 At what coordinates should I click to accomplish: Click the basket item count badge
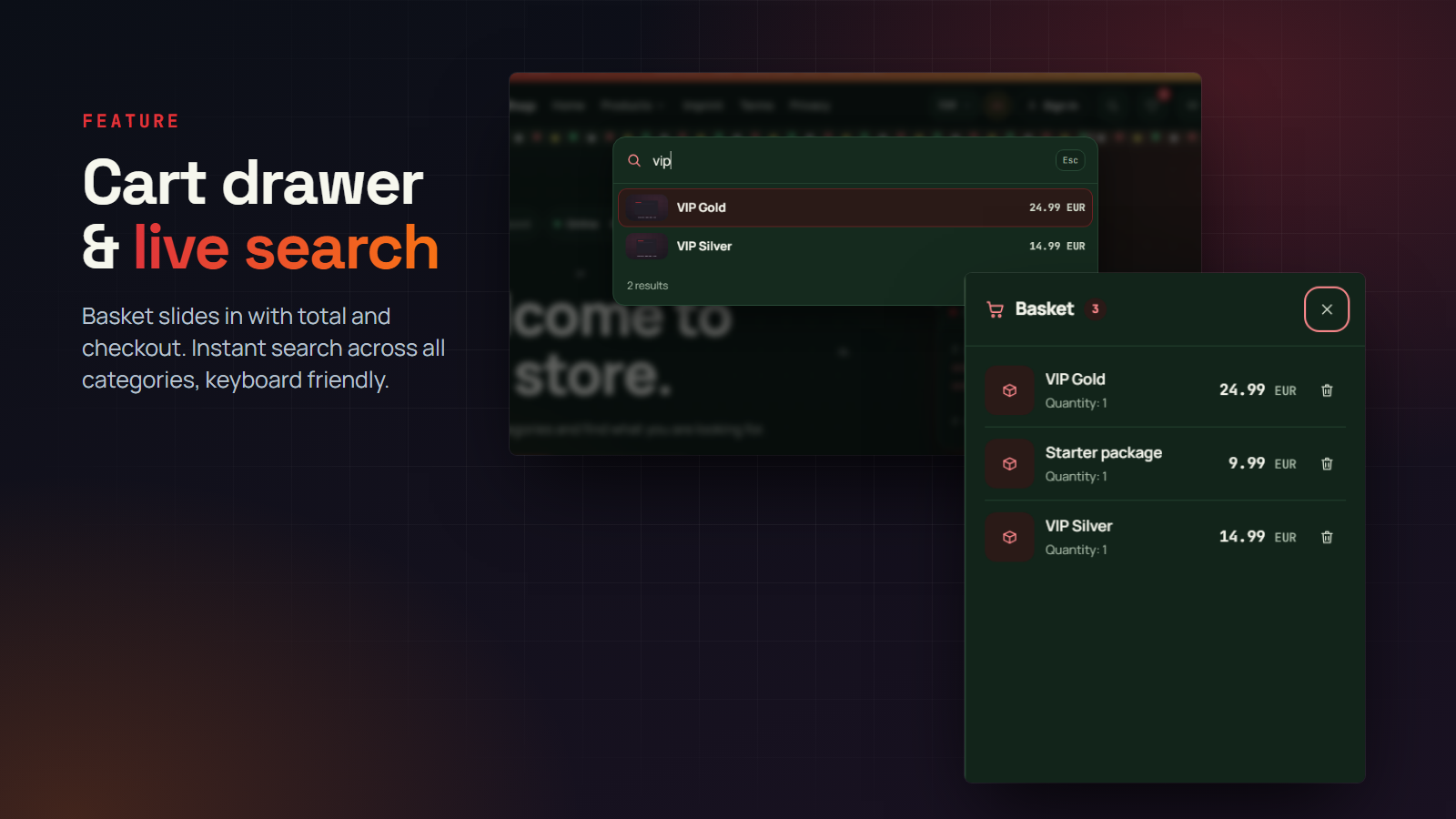click(1096, 308)
